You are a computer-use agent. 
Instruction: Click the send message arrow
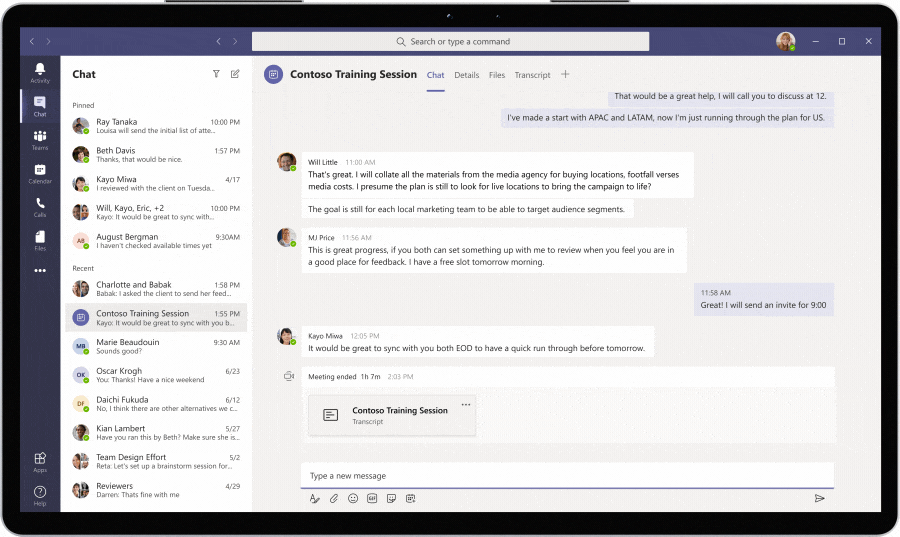tap(819, 498)
